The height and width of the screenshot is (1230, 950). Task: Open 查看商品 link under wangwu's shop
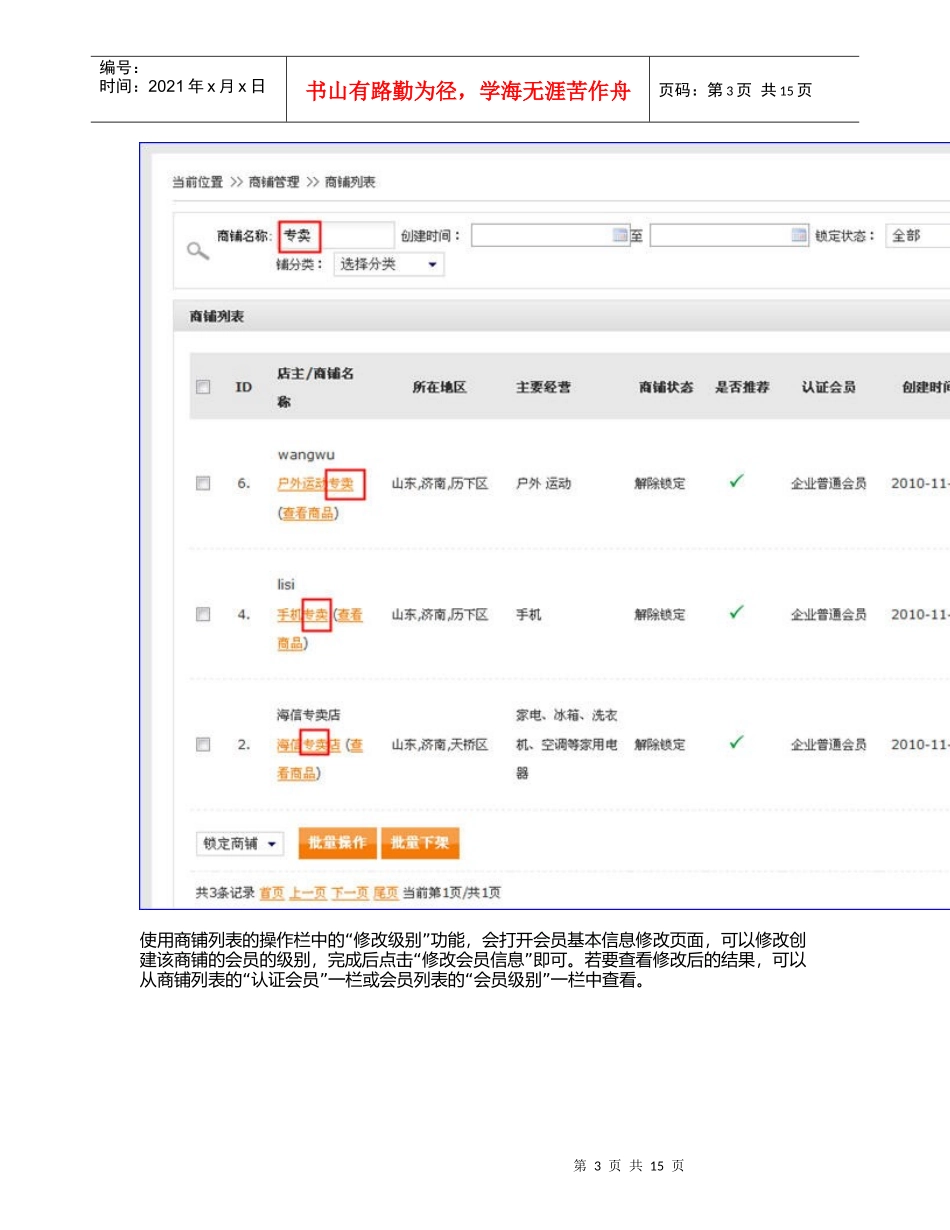308,513
